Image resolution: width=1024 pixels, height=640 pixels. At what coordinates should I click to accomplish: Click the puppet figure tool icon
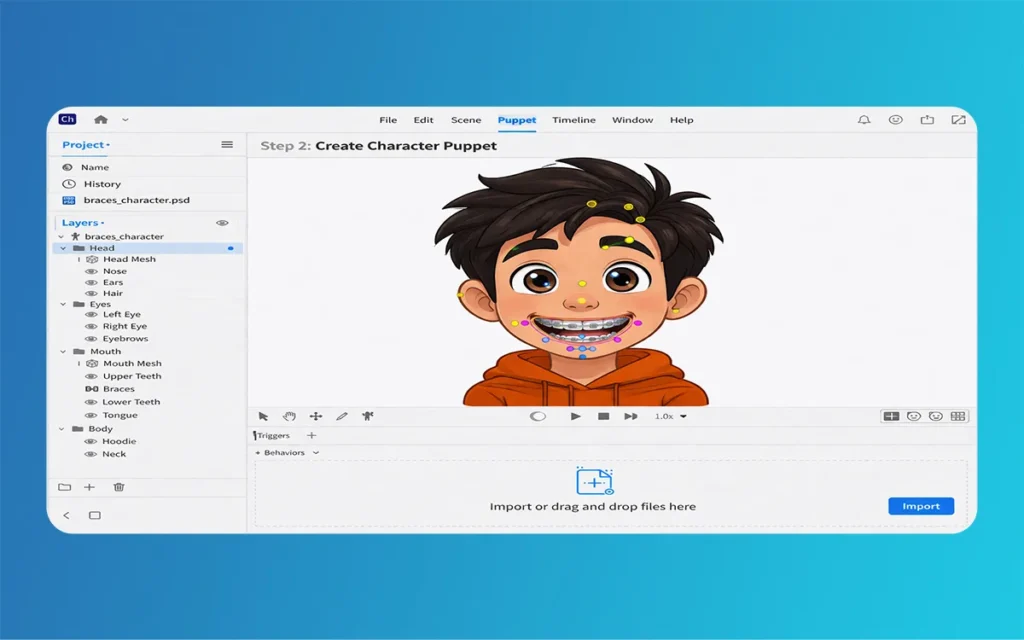click(367, 416)
